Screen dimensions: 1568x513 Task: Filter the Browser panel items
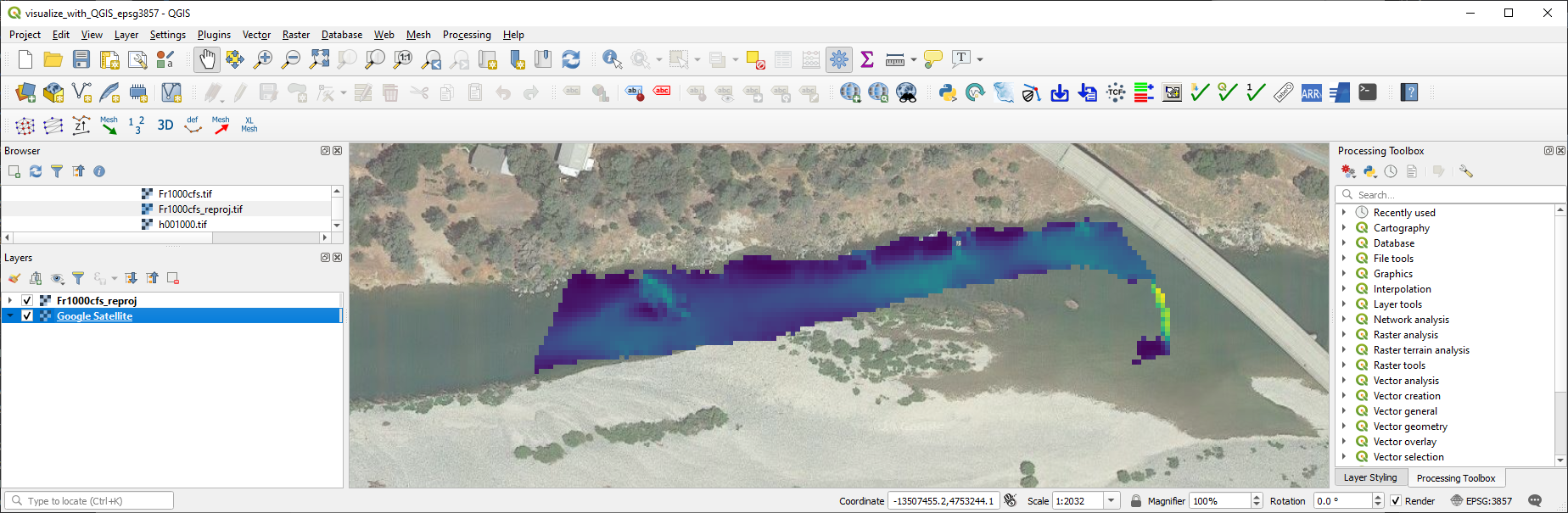(x=57, y=171)
